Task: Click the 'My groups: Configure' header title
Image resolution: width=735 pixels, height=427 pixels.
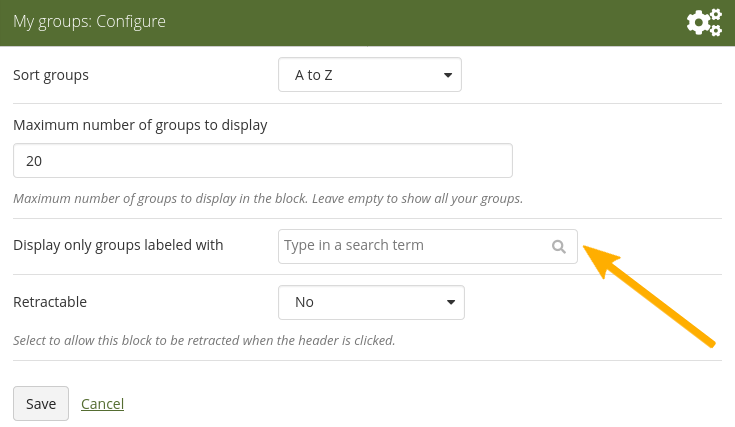Action: click(x=89, y=21)
